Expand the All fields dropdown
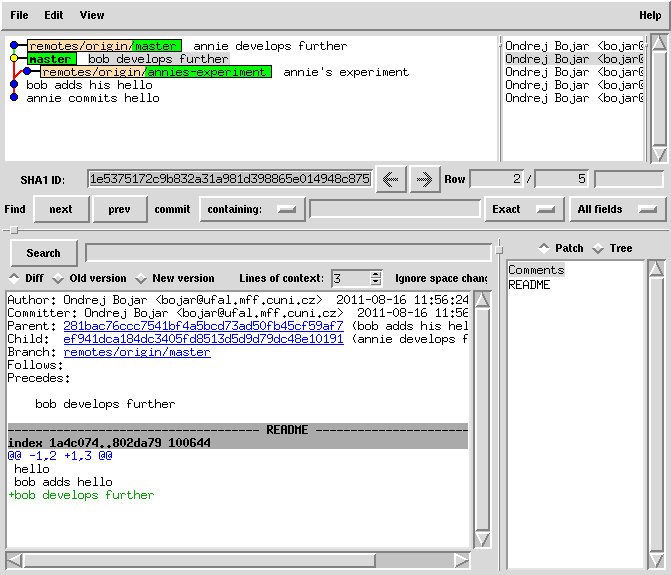 pos(618,209)
